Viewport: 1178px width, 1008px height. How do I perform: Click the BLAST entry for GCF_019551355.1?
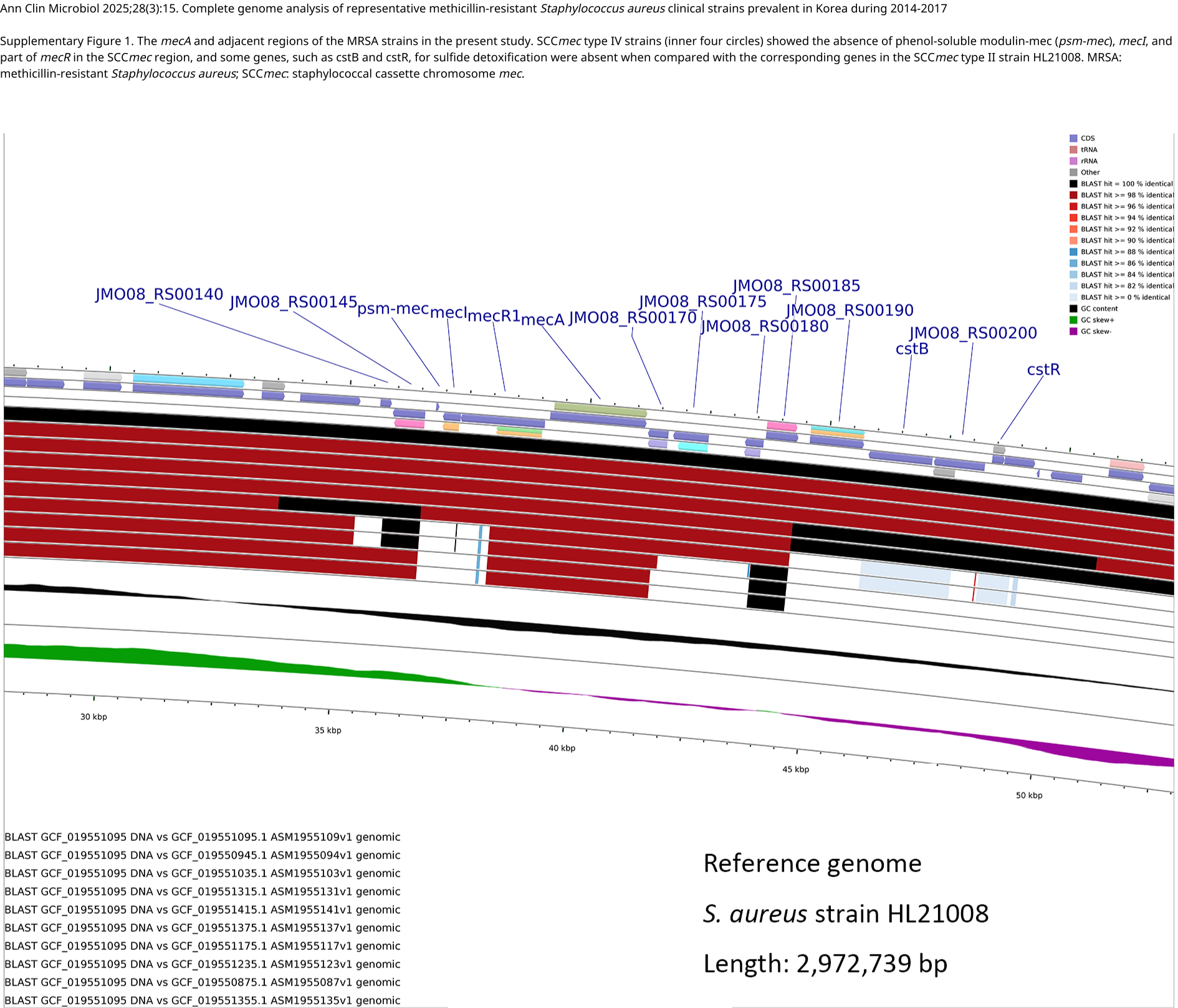tap(202, 1001)
